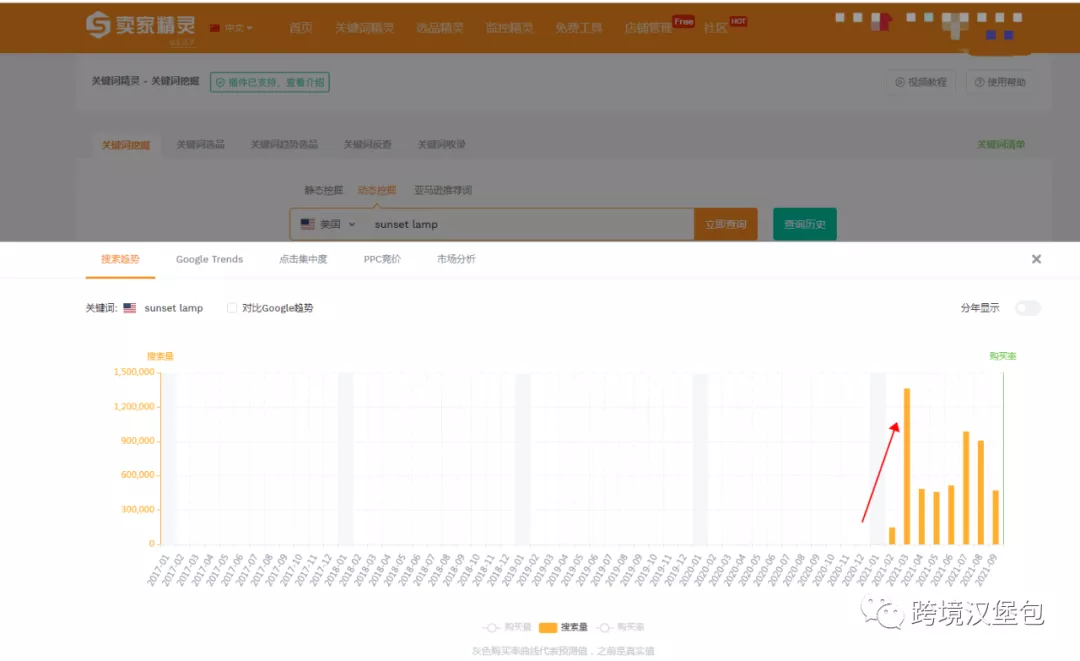Open 监控精灵 in top navigation
This screenshot has height=661, width=1080.
(509, 28)
